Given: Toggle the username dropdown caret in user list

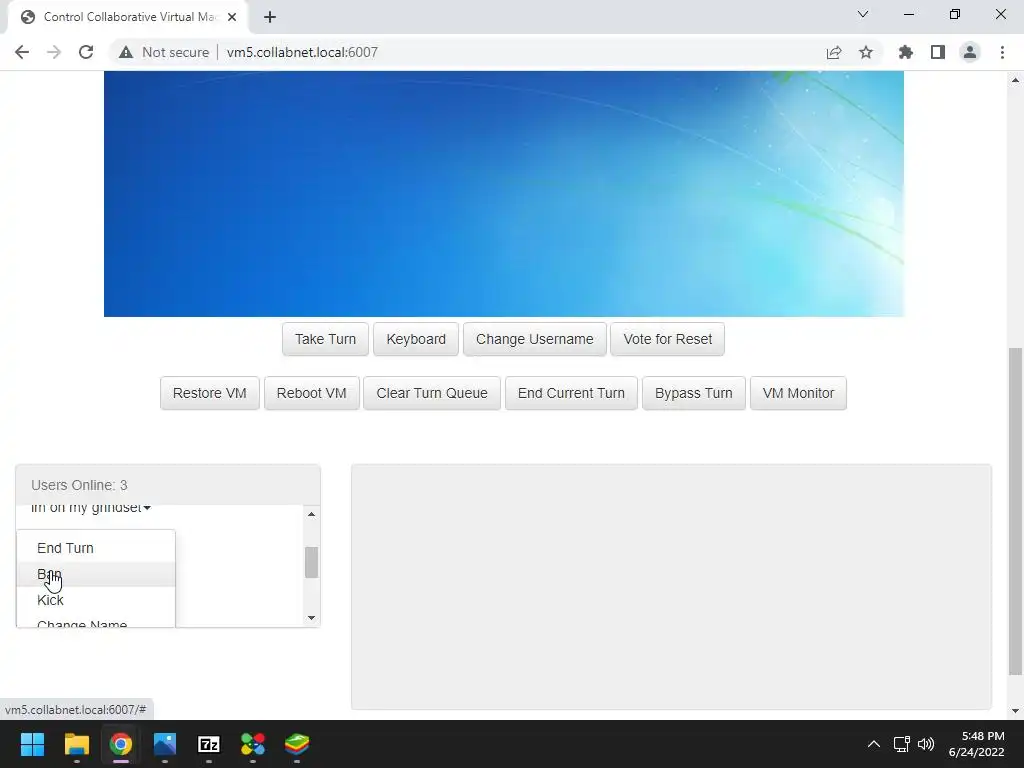Looking at the screenshot, I should [147, 508].
